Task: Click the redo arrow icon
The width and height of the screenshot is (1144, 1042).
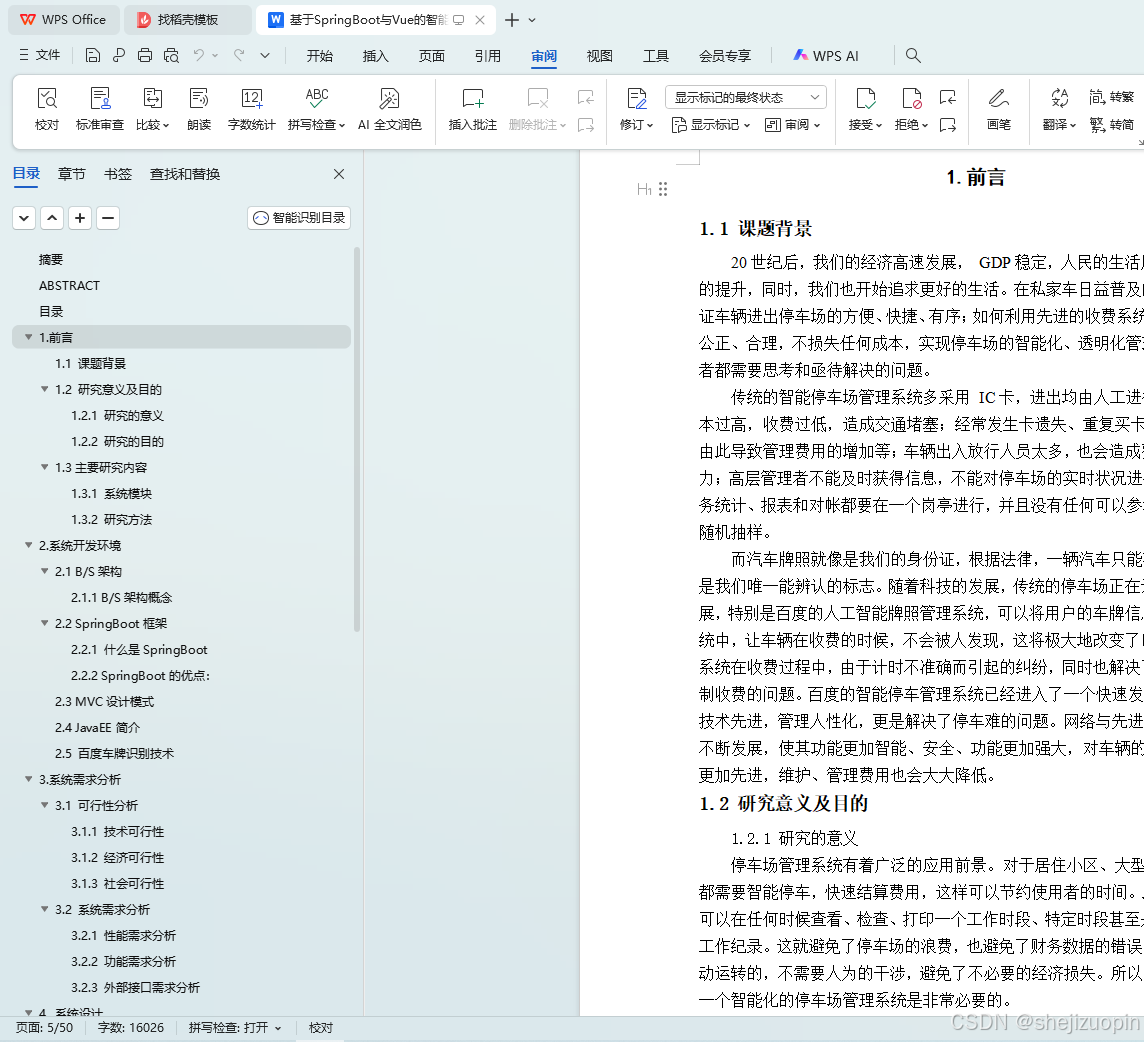Action: (x=239, y=55)
